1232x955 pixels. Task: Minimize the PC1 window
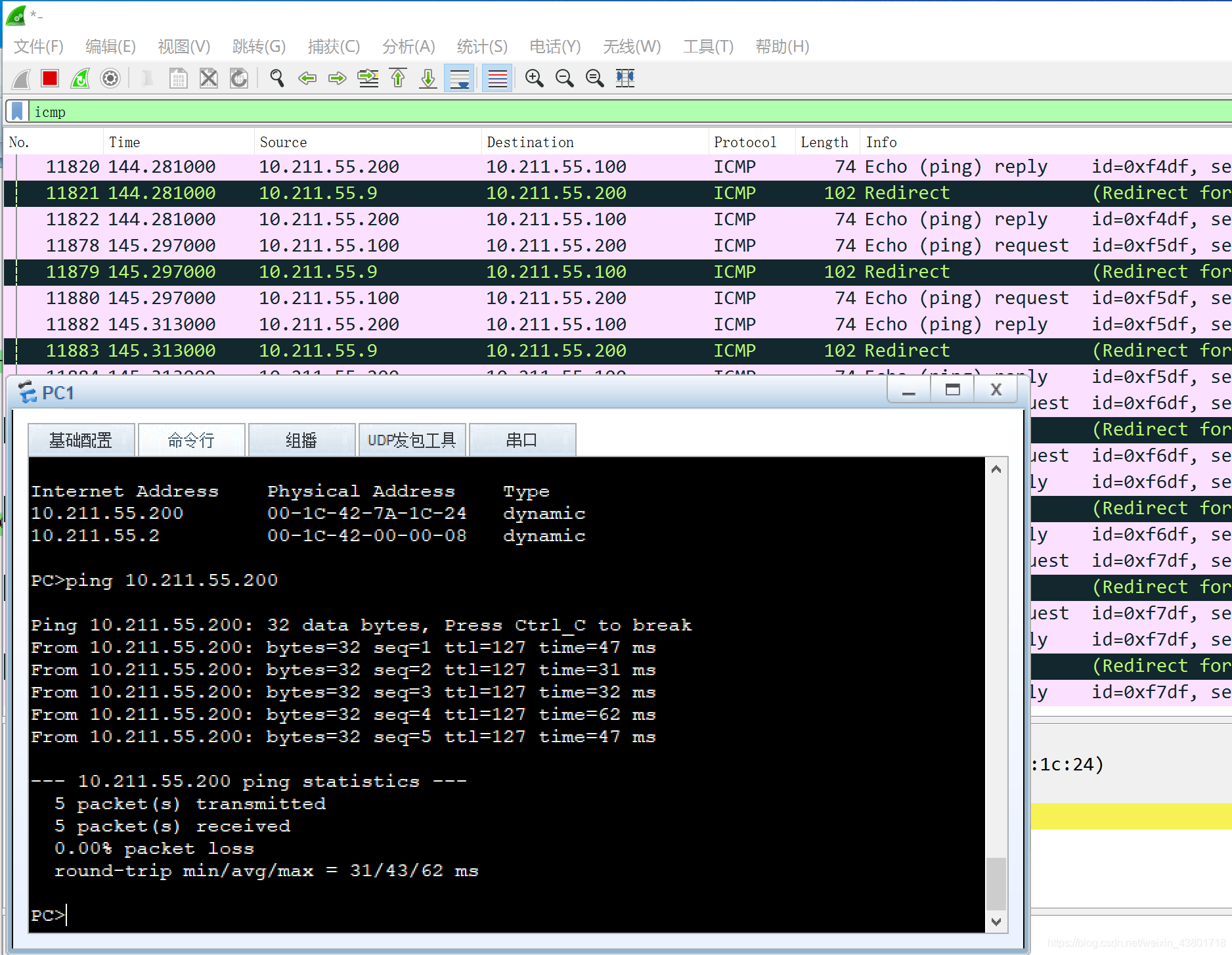(x=909, y=390)
